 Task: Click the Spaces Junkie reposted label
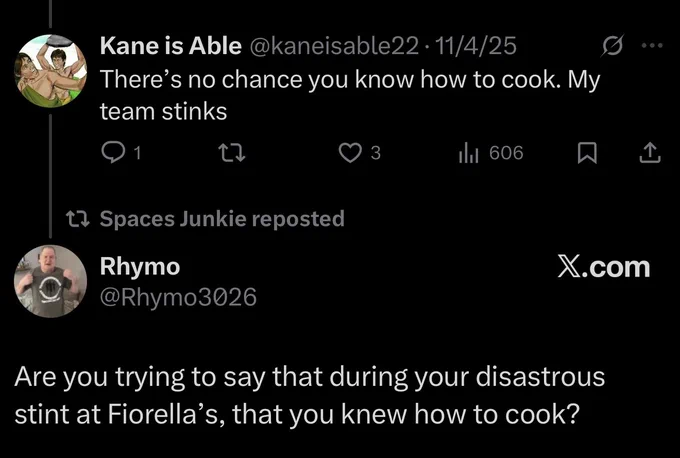[x=222, y=219]
